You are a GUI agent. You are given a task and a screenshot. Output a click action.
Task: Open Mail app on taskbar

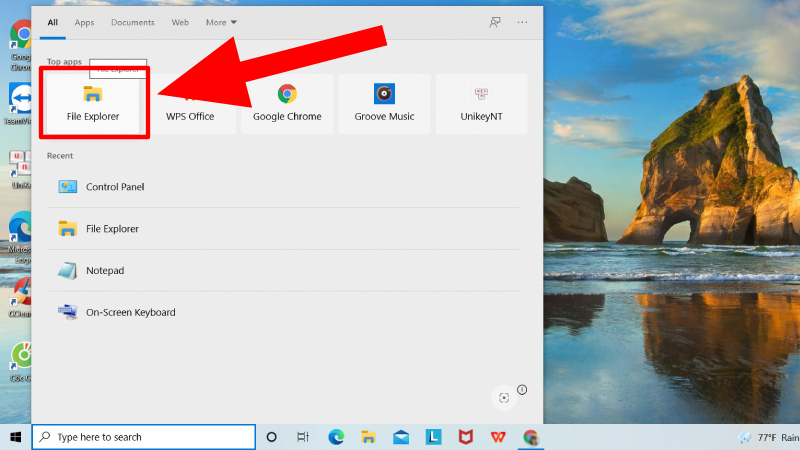(x=401, y=437)
